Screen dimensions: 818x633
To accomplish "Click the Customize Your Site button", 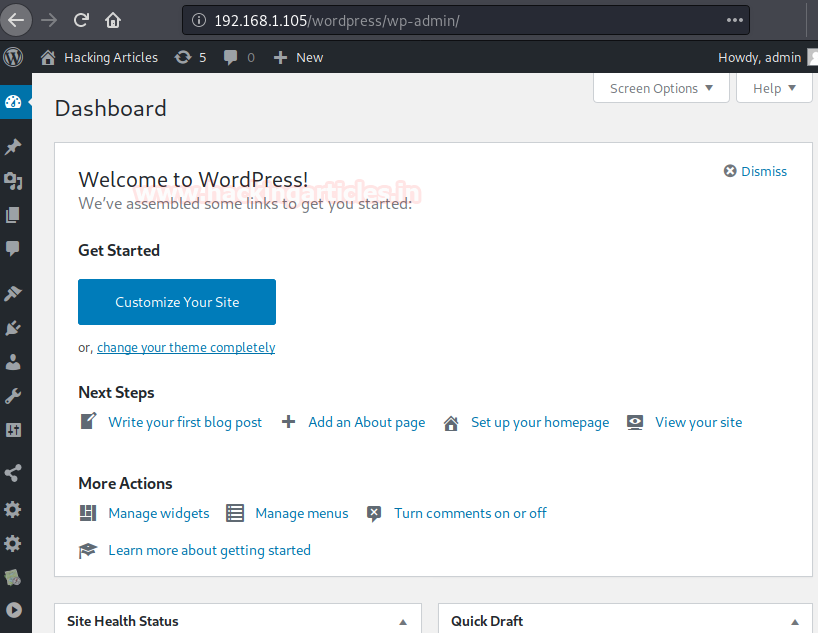I will (x=177, y=302).
